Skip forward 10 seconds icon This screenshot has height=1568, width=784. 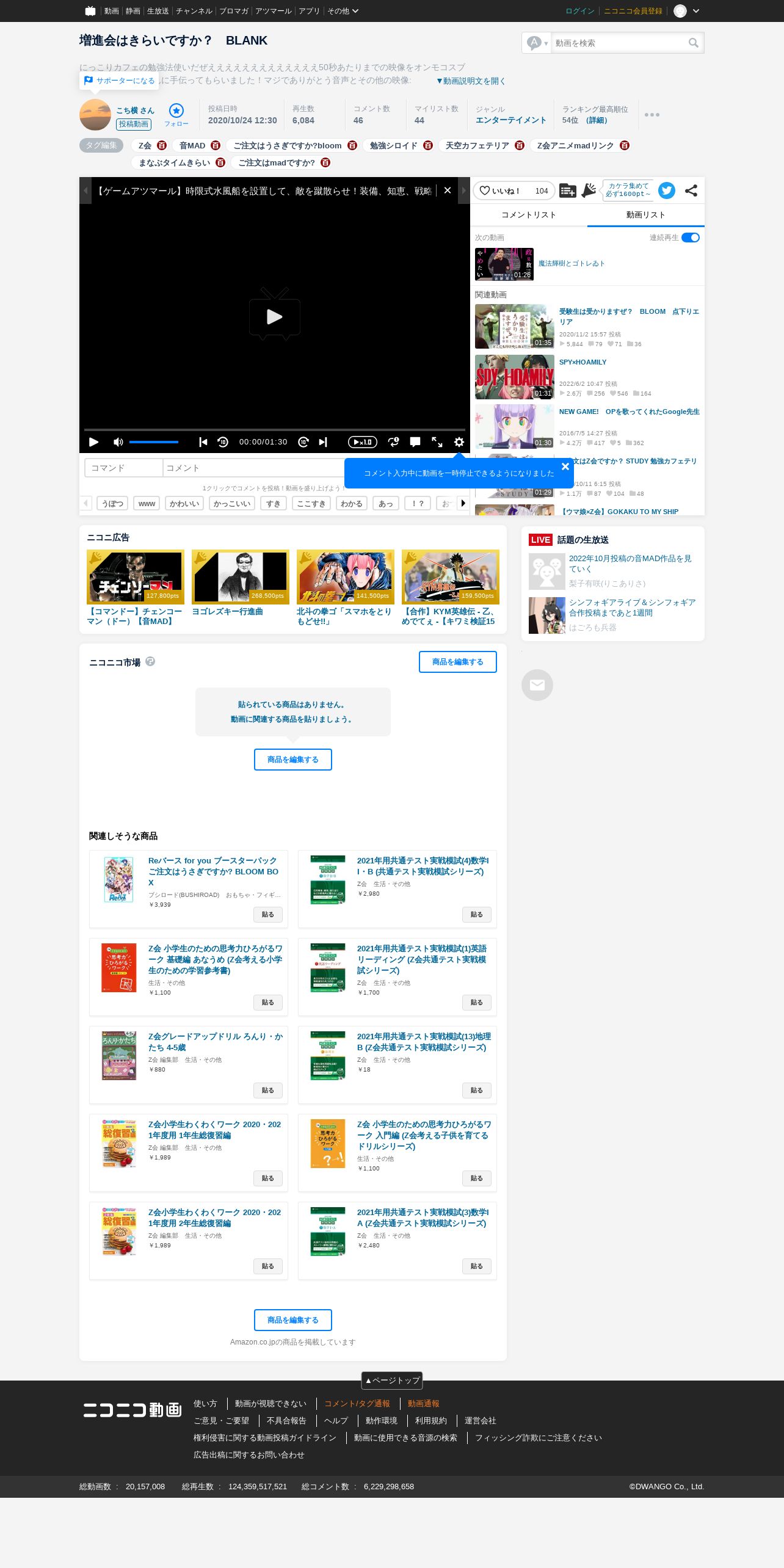click(303, 442)
